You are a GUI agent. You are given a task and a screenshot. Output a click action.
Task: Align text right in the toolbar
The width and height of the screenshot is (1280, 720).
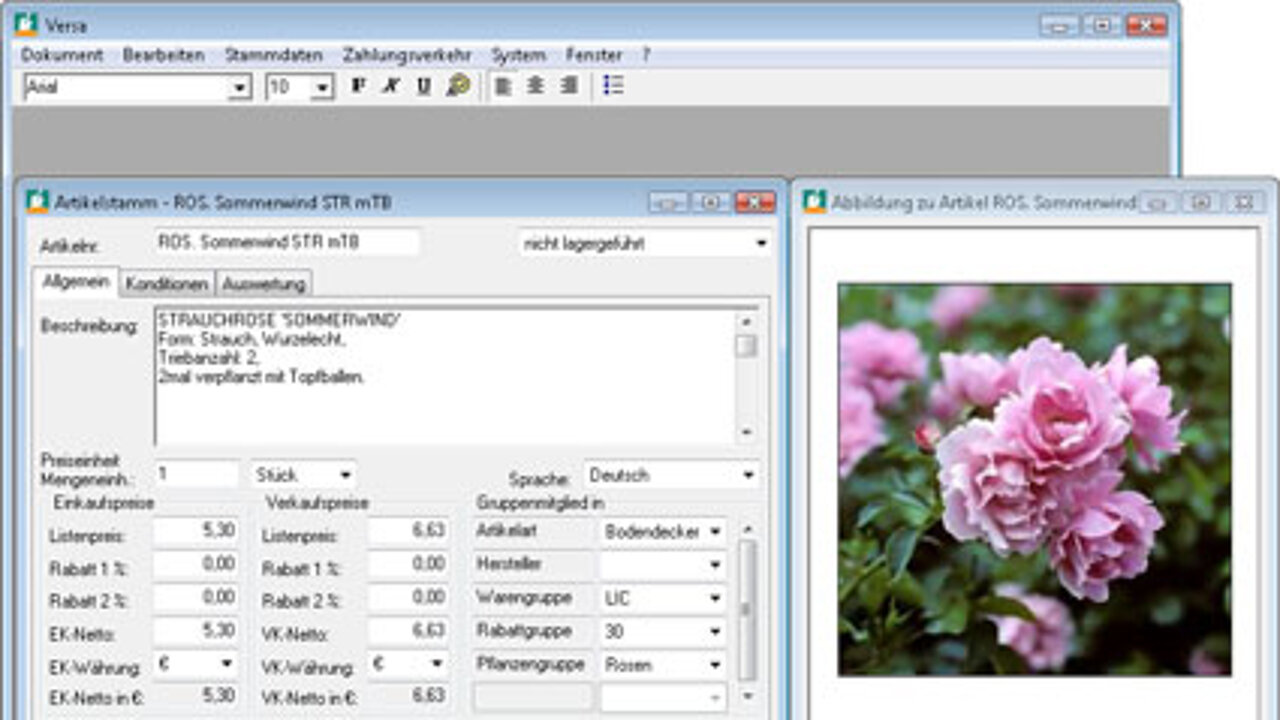point(569,86)
